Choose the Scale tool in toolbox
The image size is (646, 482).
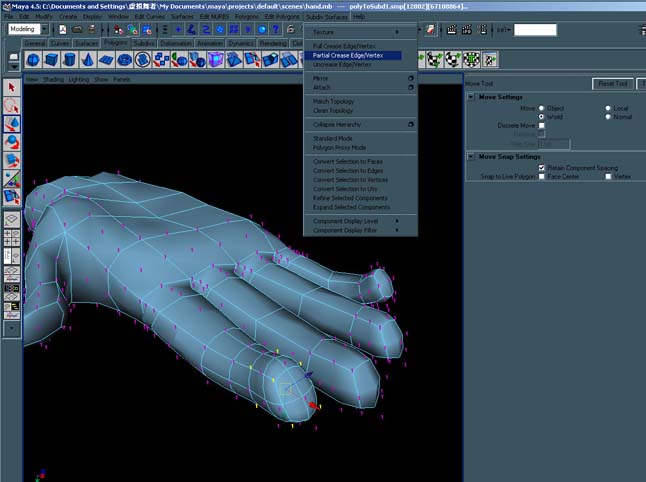point(12,160)
